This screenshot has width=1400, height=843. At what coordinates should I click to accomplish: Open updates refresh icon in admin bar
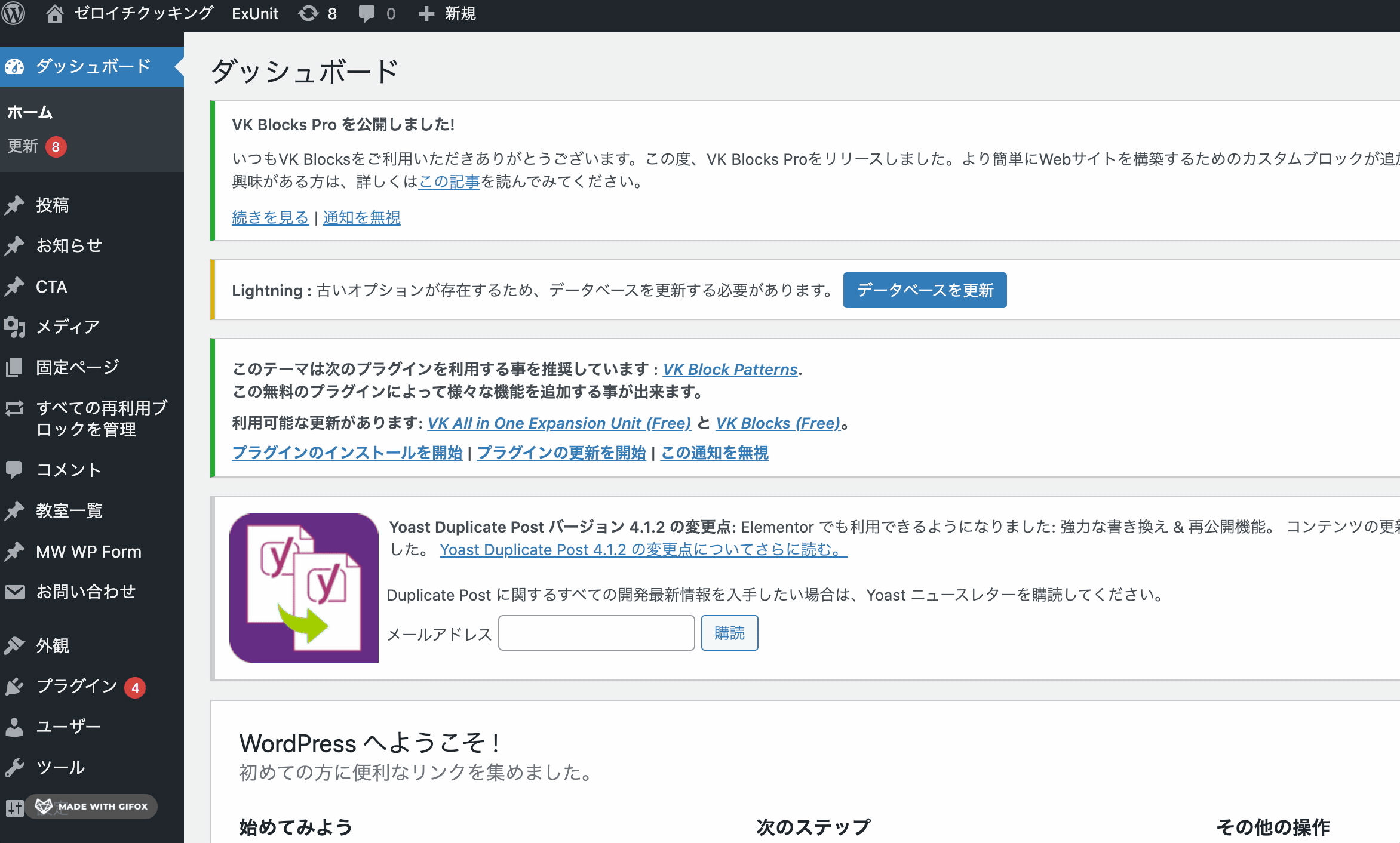(308, 13)
